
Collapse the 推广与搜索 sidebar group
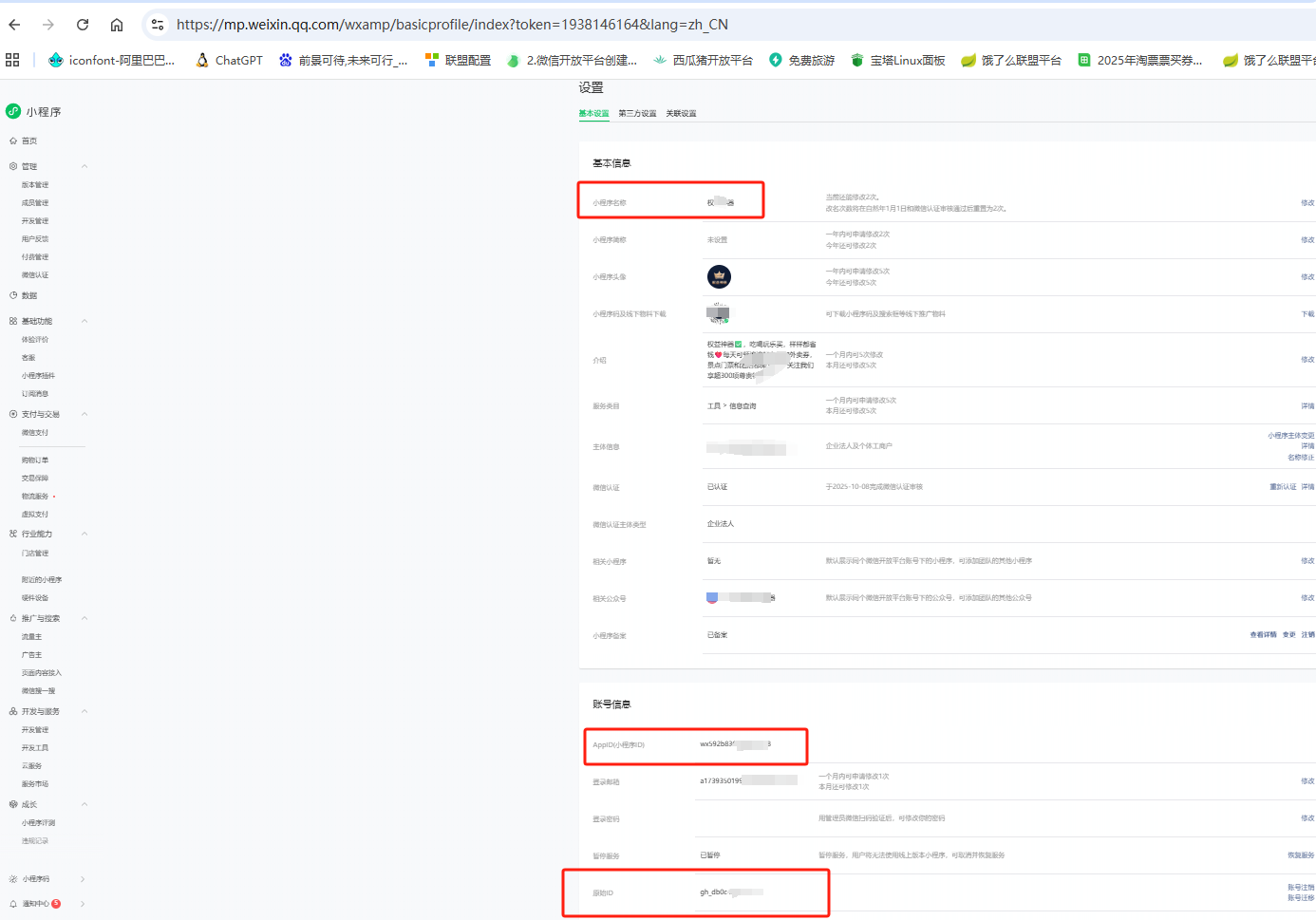tap(85, 618)
